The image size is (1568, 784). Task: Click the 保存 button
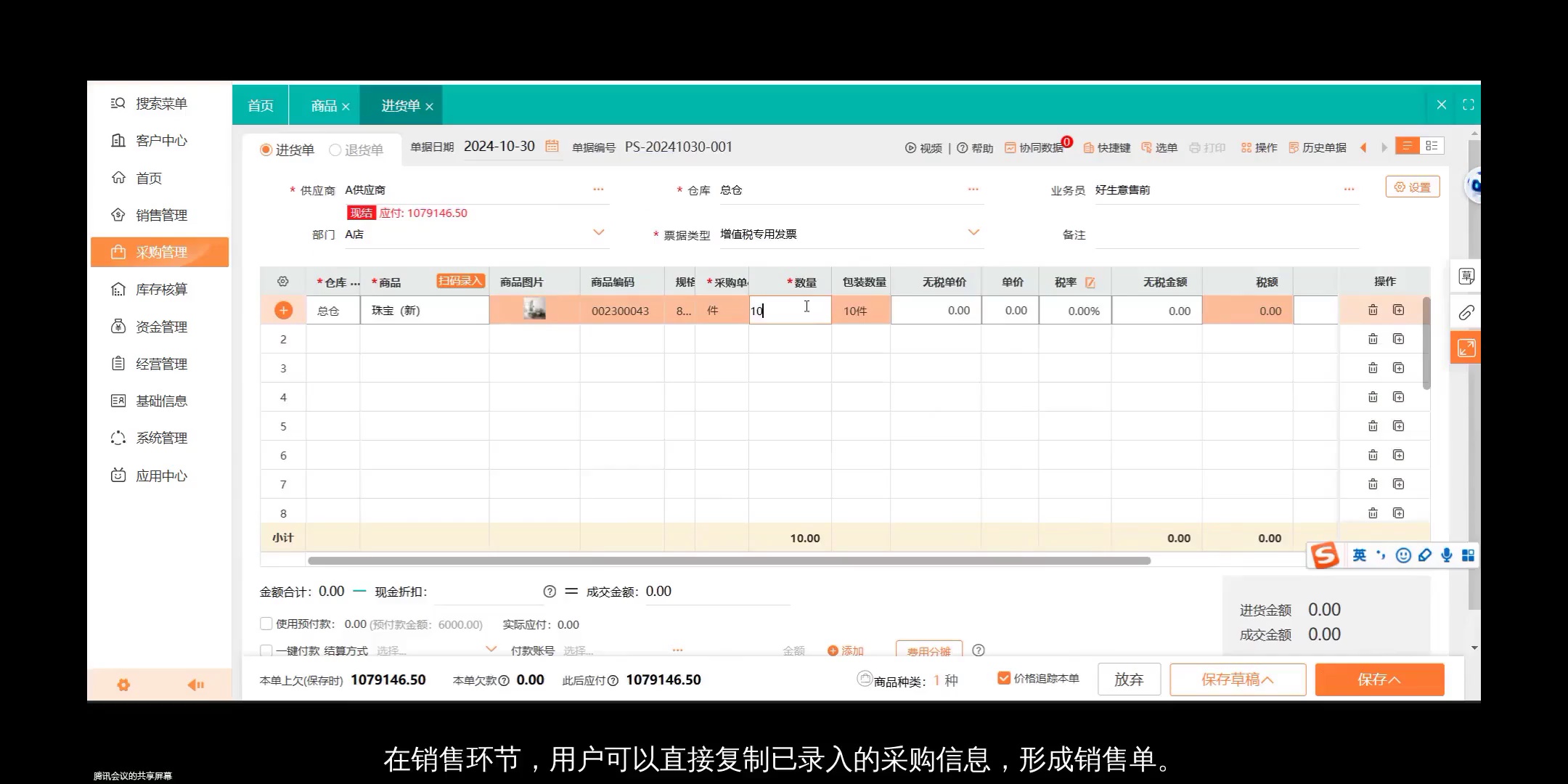pyautogui.click(x=1379, y=679)
